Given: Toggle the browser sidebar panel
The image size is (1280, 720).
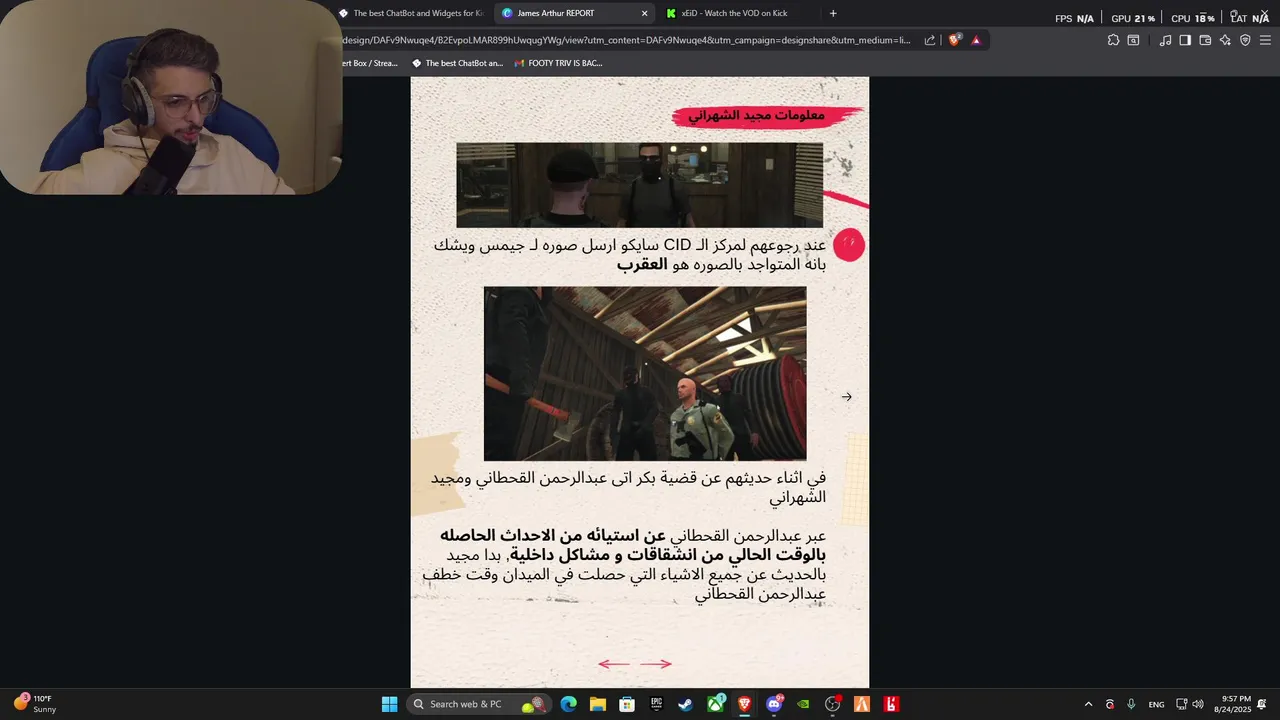Looking at the screenshot, I should click(x=1185, y=40).
